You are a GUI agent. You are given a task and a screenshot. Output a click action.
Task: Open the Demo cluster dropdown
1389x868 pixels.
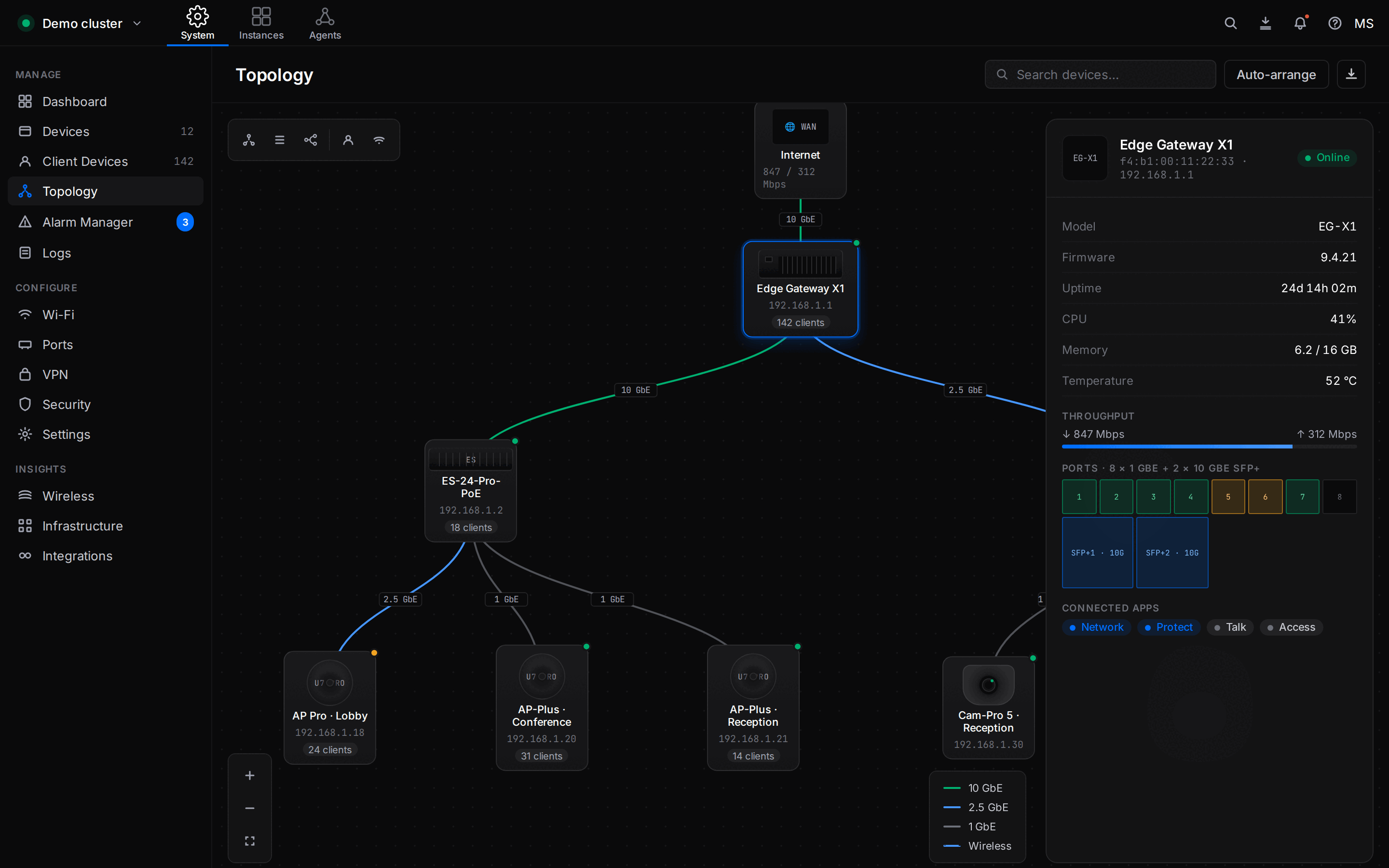coord(79,24)
